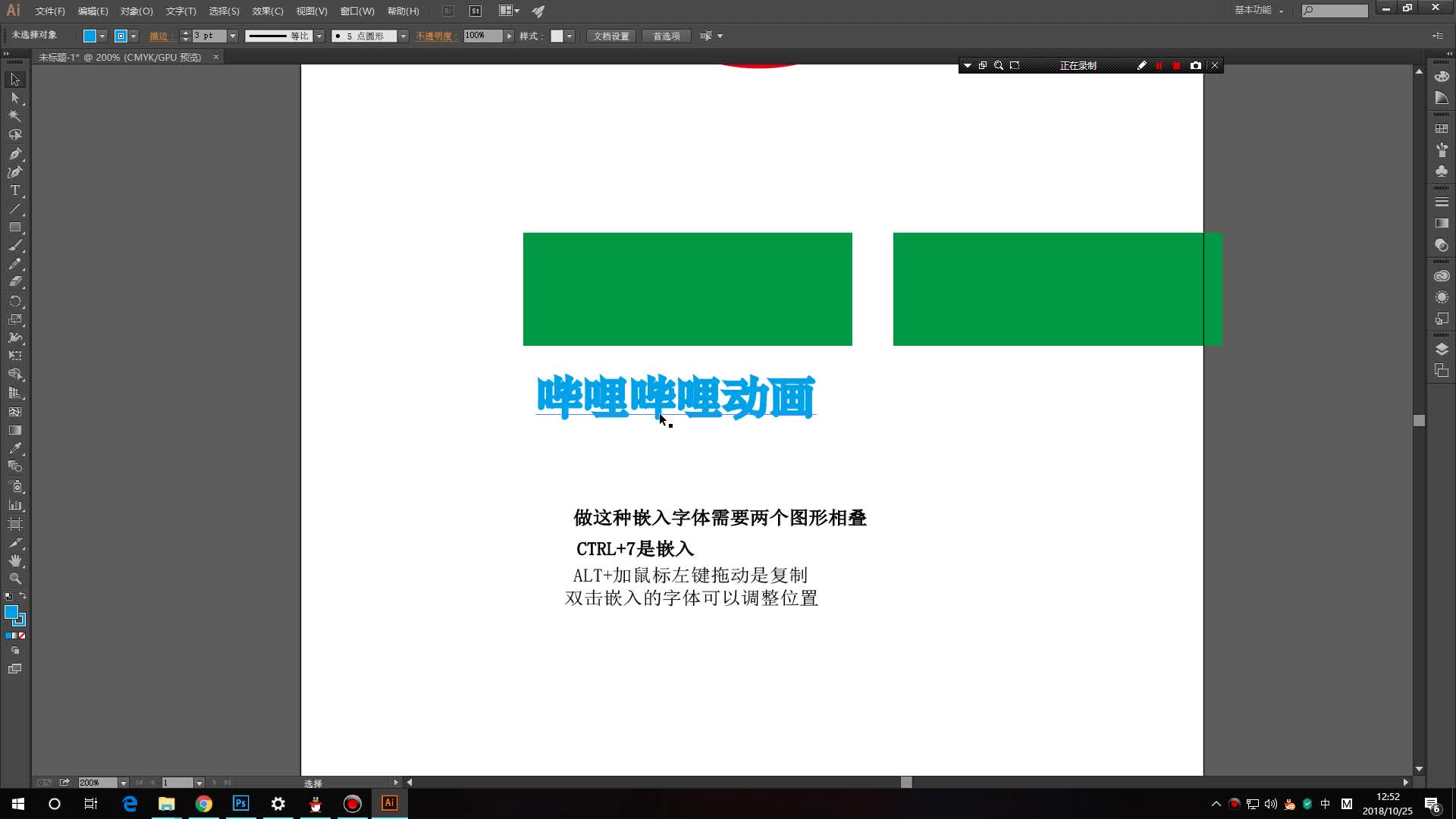Open the 效果(C) menu
1456x819 pixels.
(x=268, y=11)
